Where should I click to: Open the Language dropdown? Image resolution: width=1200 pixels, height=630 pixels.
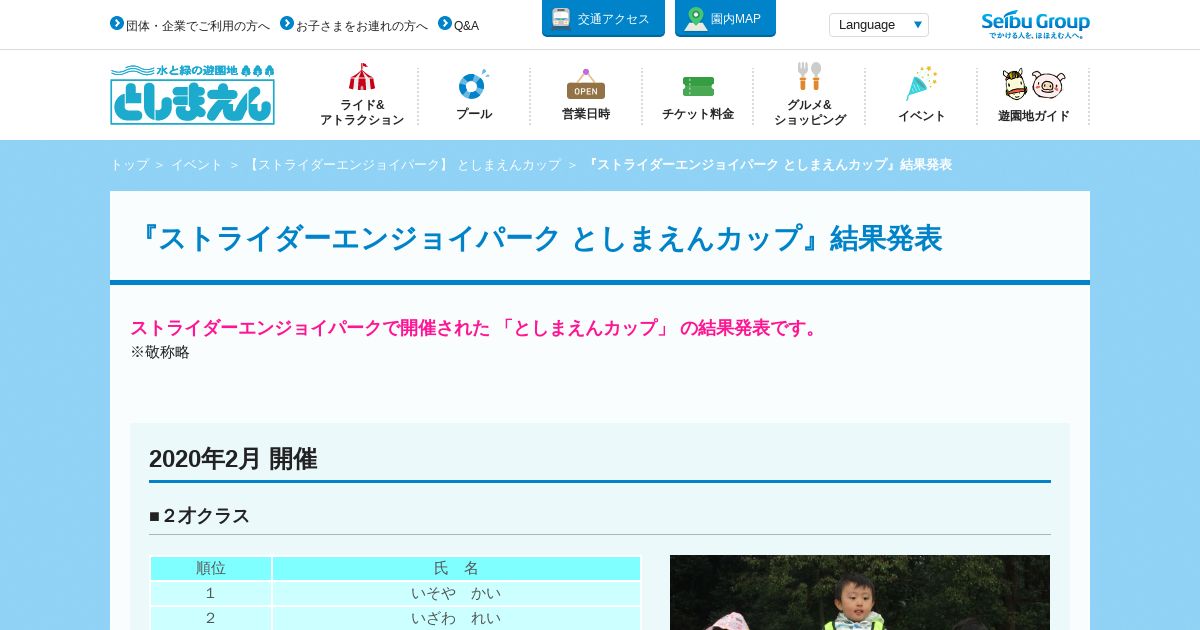(879, 25)
